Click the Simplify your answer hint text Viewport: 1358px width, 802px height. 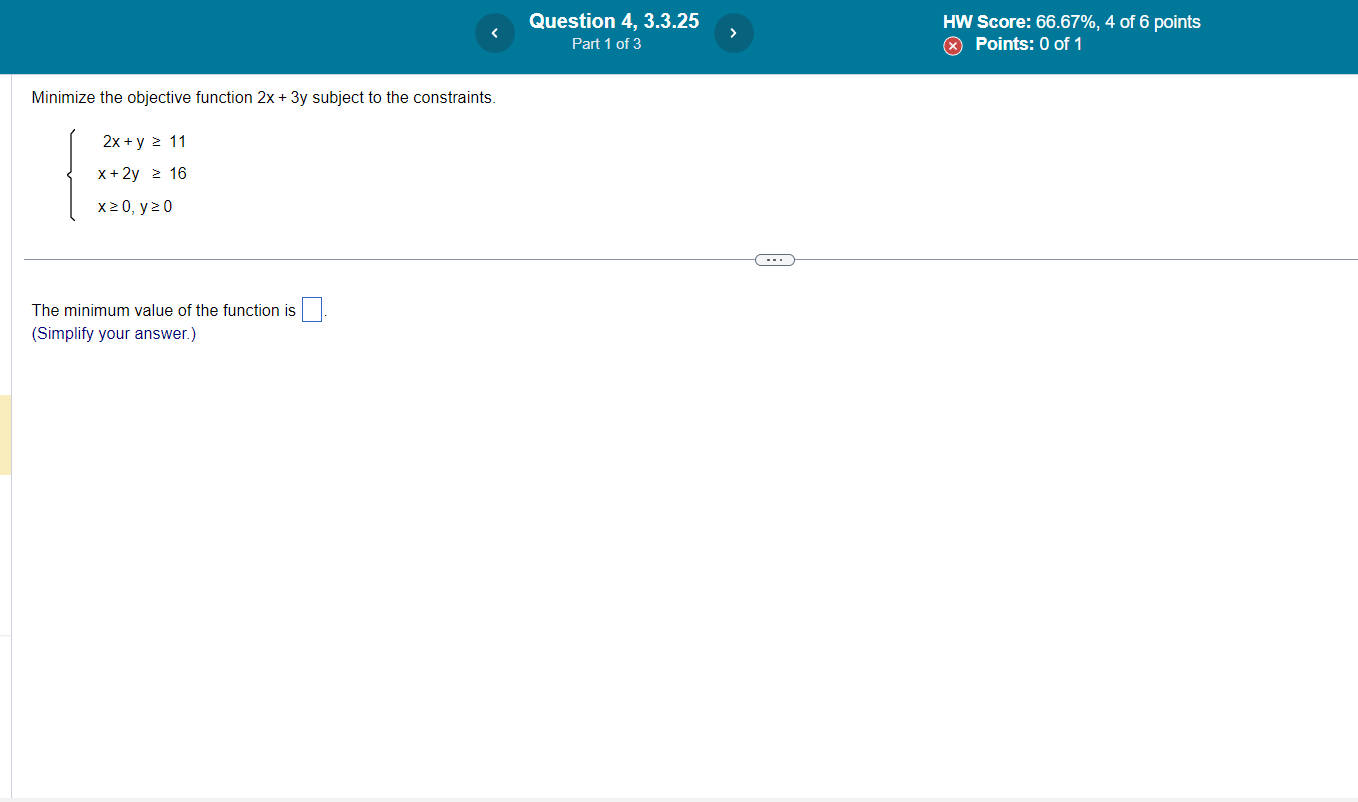pos(113,333)
